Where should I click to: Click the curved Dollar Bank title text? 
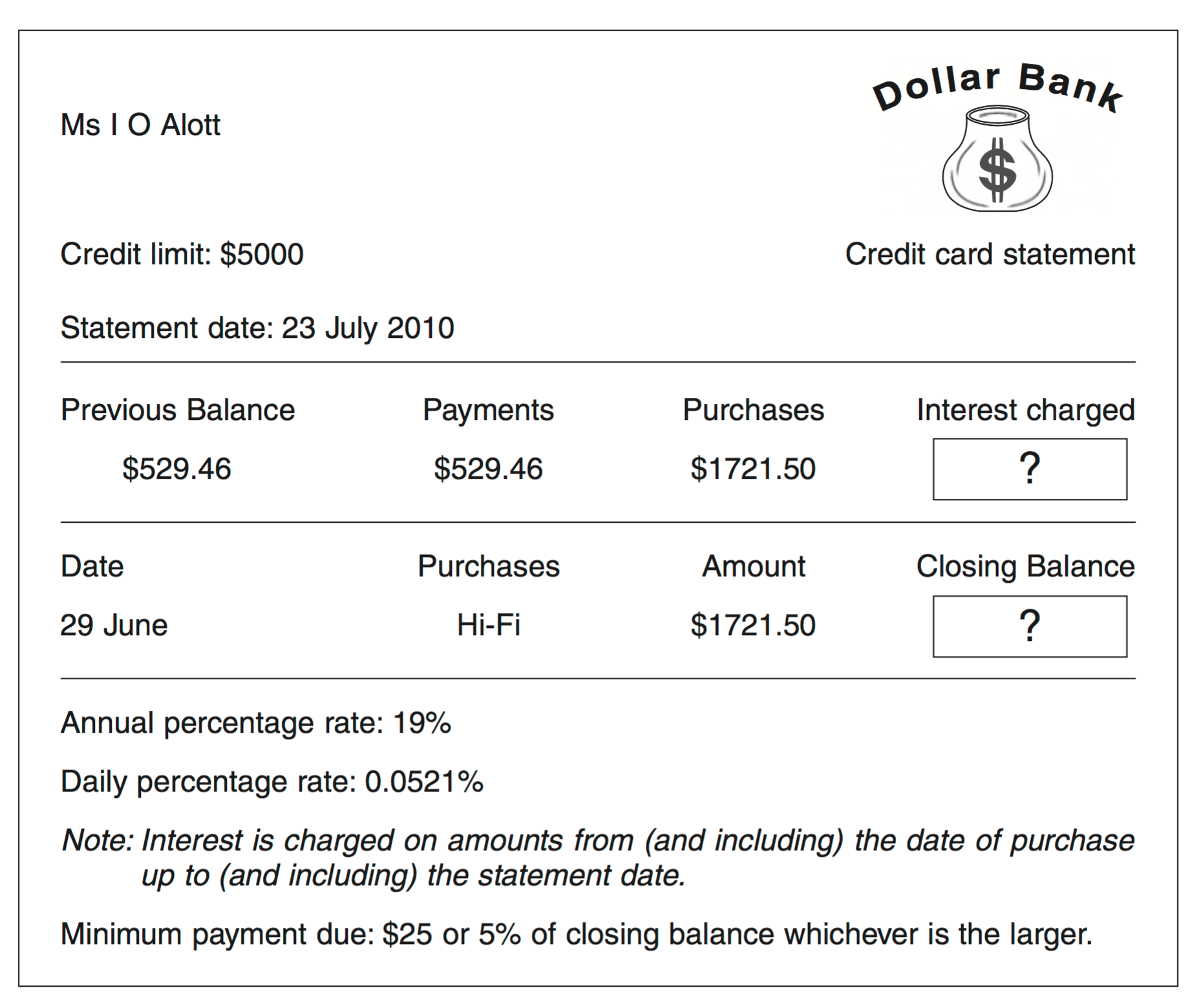point(998,87)
